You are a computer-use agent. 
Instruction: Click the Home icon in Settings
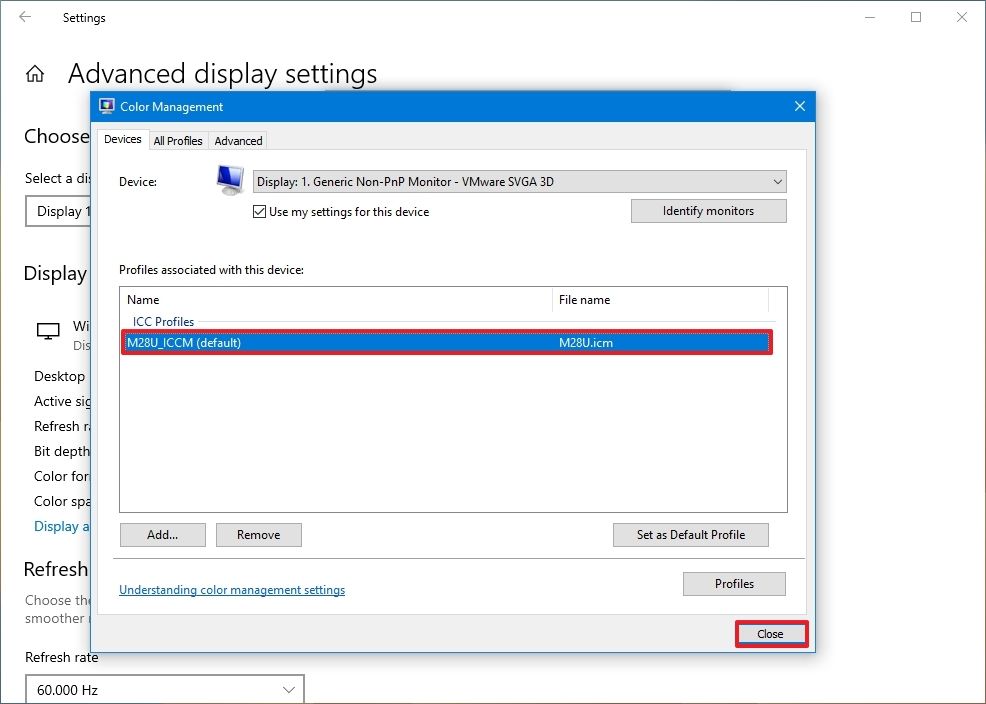coord(34,73)
